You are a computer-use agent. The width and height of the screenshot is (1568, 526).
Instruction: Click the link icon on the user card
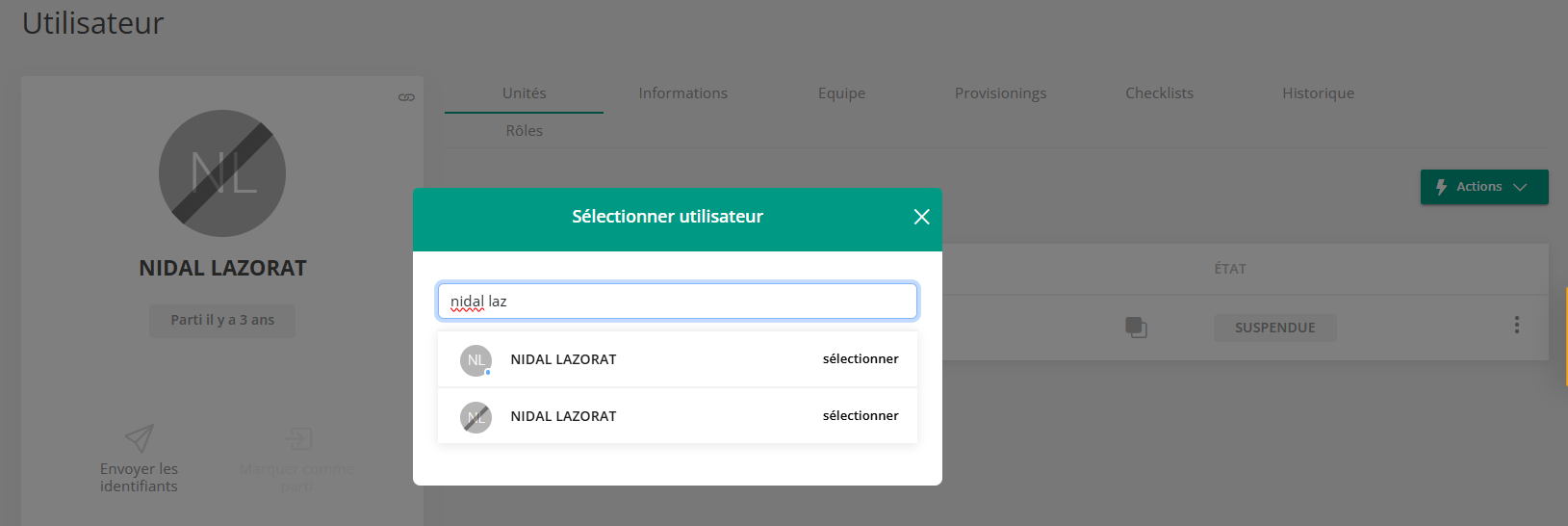click(406, 97)
